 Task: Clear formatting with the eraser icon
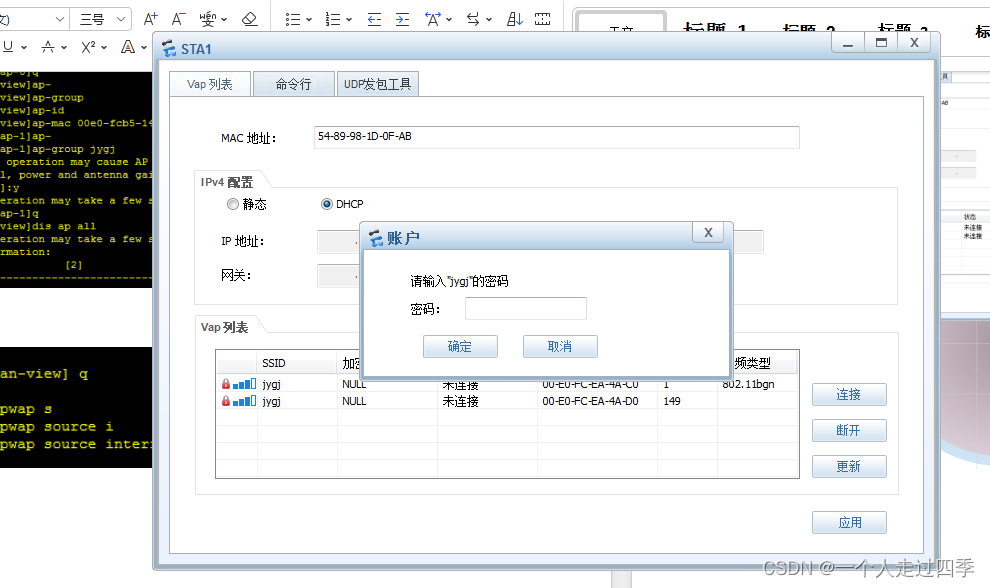(x=249, y=20)
